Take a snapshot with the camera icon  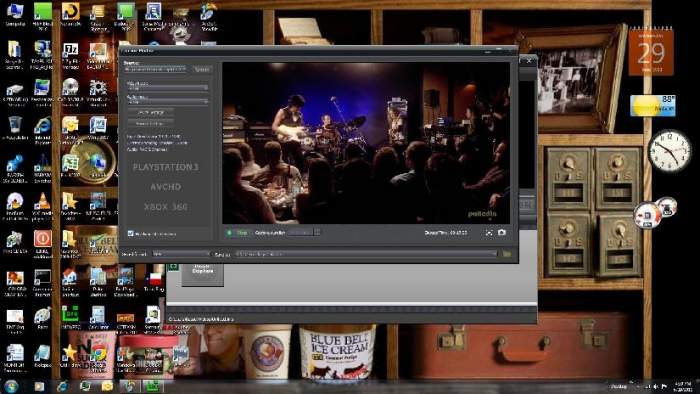click(502, 232)
